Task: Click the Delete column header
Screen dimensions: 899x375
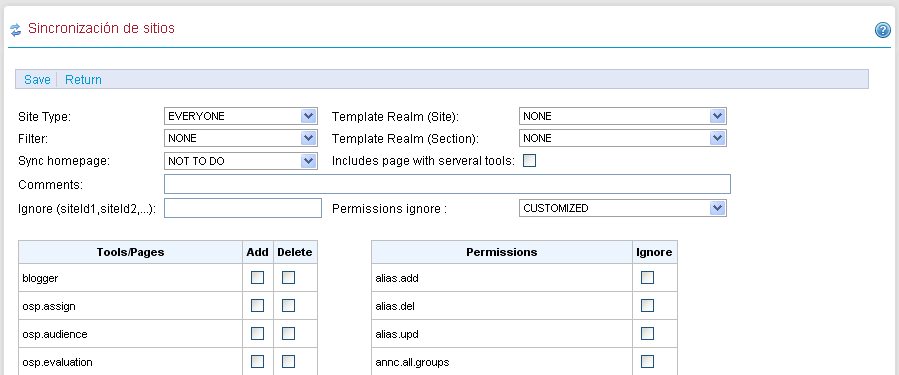Action: (295, 252)
